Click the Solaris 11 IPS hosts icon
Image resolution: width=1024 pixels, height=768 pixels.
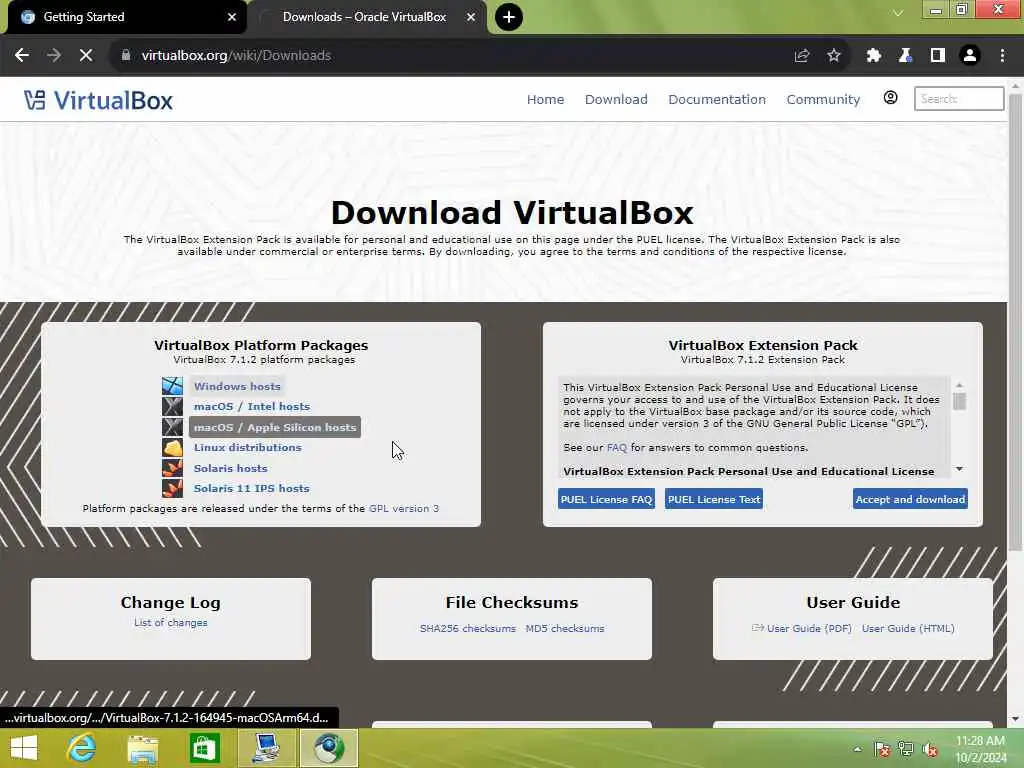172,488
